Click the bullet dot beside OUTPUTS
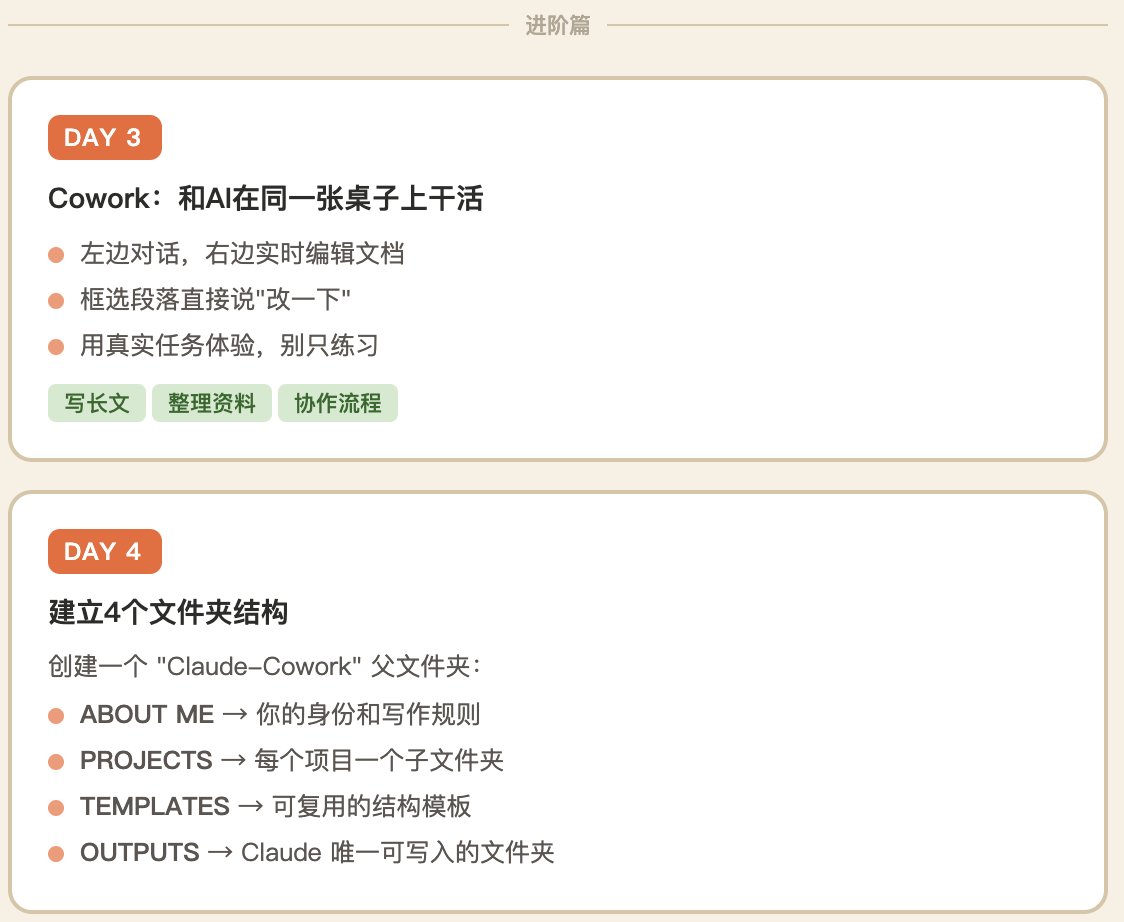 (x=56, y=854)
